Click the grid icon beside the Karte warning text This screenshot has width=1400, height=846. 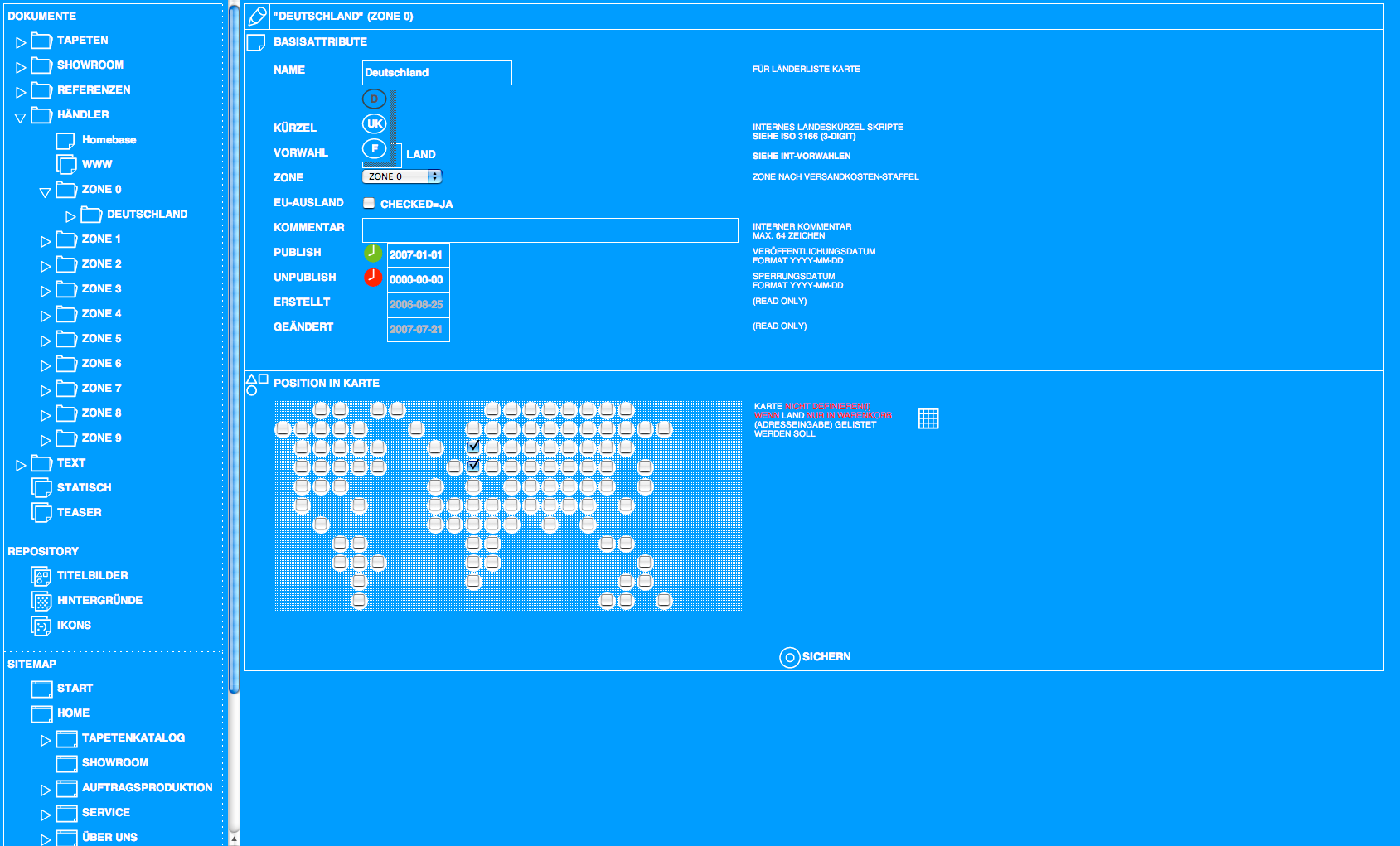tap(928, 418)
